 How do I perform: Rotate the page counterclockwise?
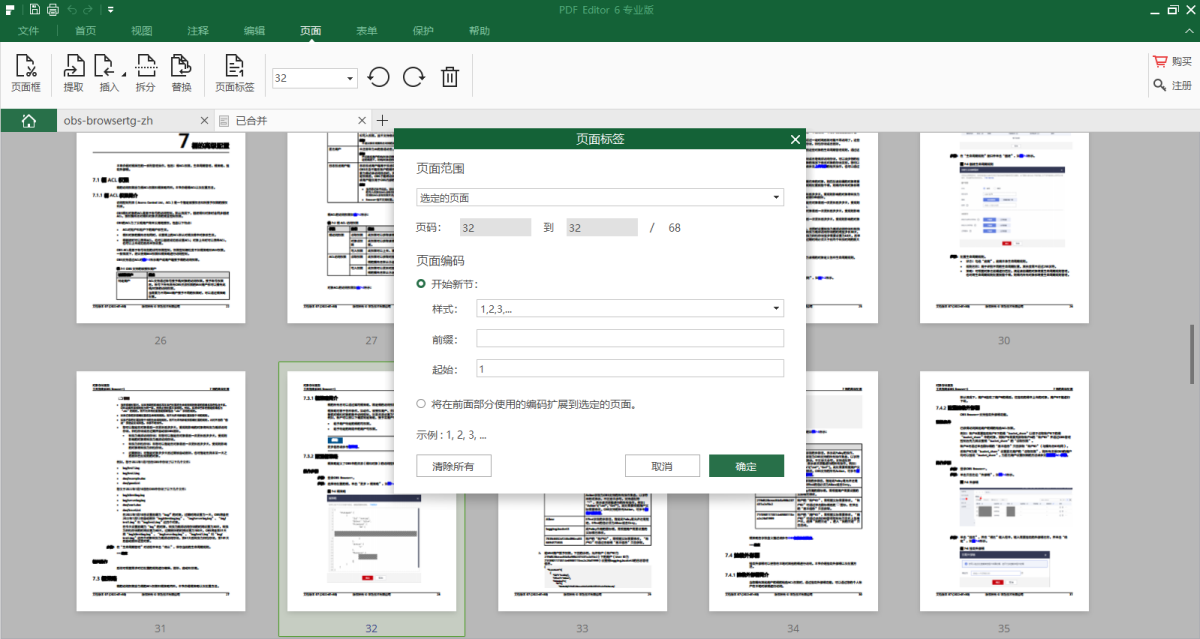378,76
